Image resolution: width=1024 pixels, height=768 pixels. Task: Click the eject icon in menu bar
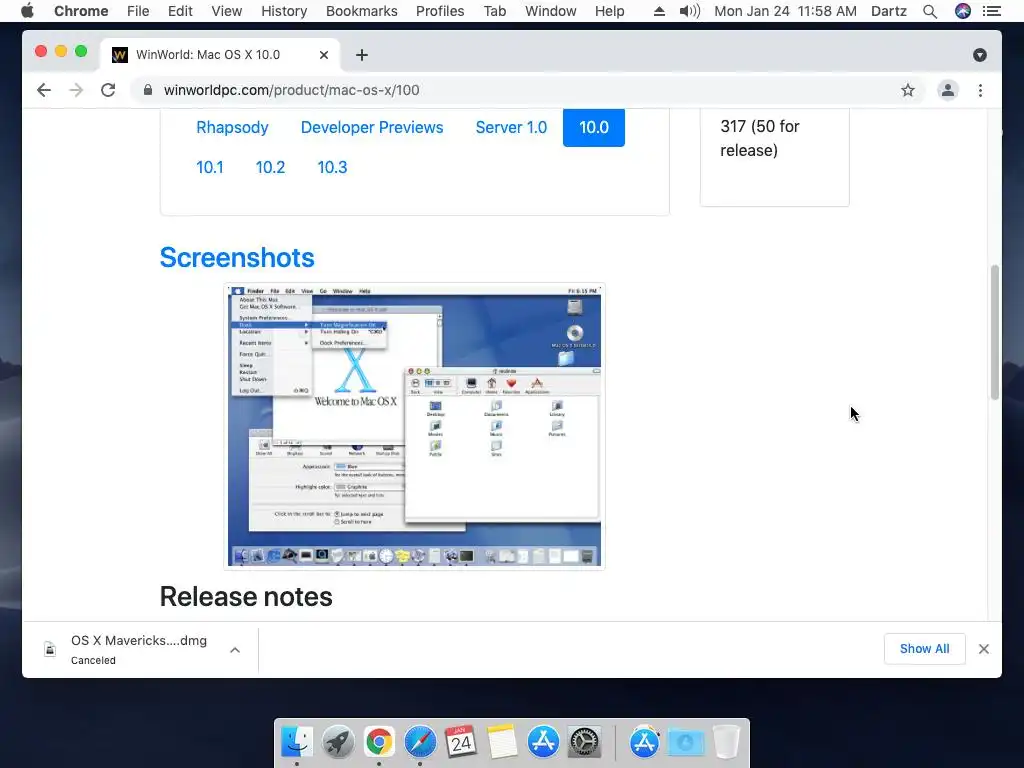pos(660,11)
